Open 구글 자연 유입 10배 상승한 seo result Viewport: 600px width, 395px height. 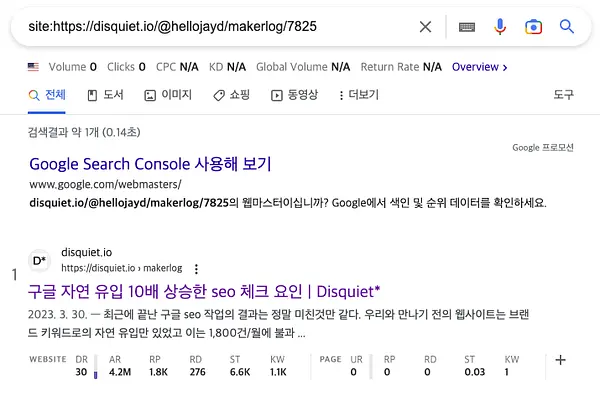[204, 292]
